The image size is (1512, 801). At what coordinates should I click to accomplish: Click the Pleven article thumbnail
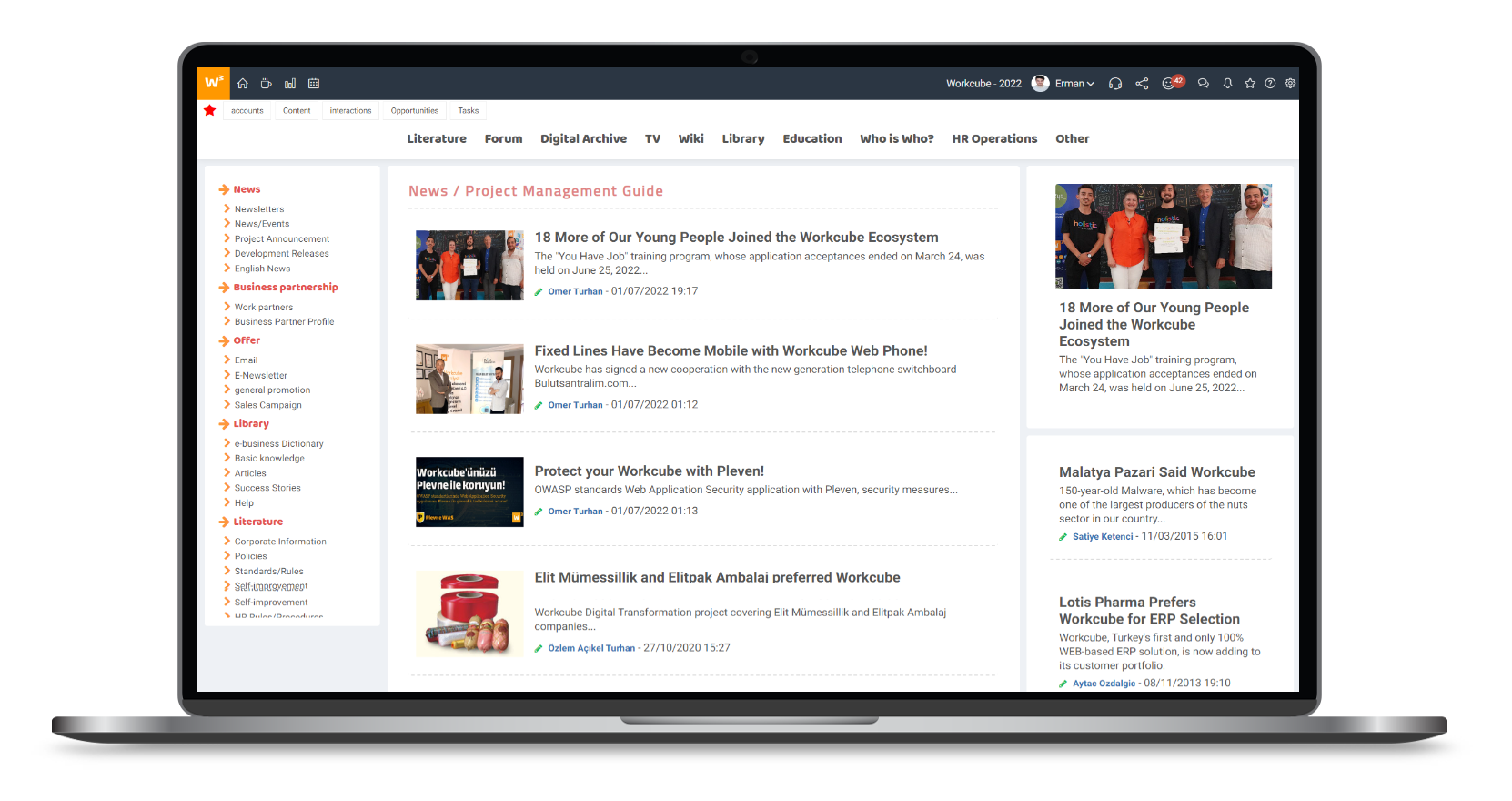[x=469, y=492]
